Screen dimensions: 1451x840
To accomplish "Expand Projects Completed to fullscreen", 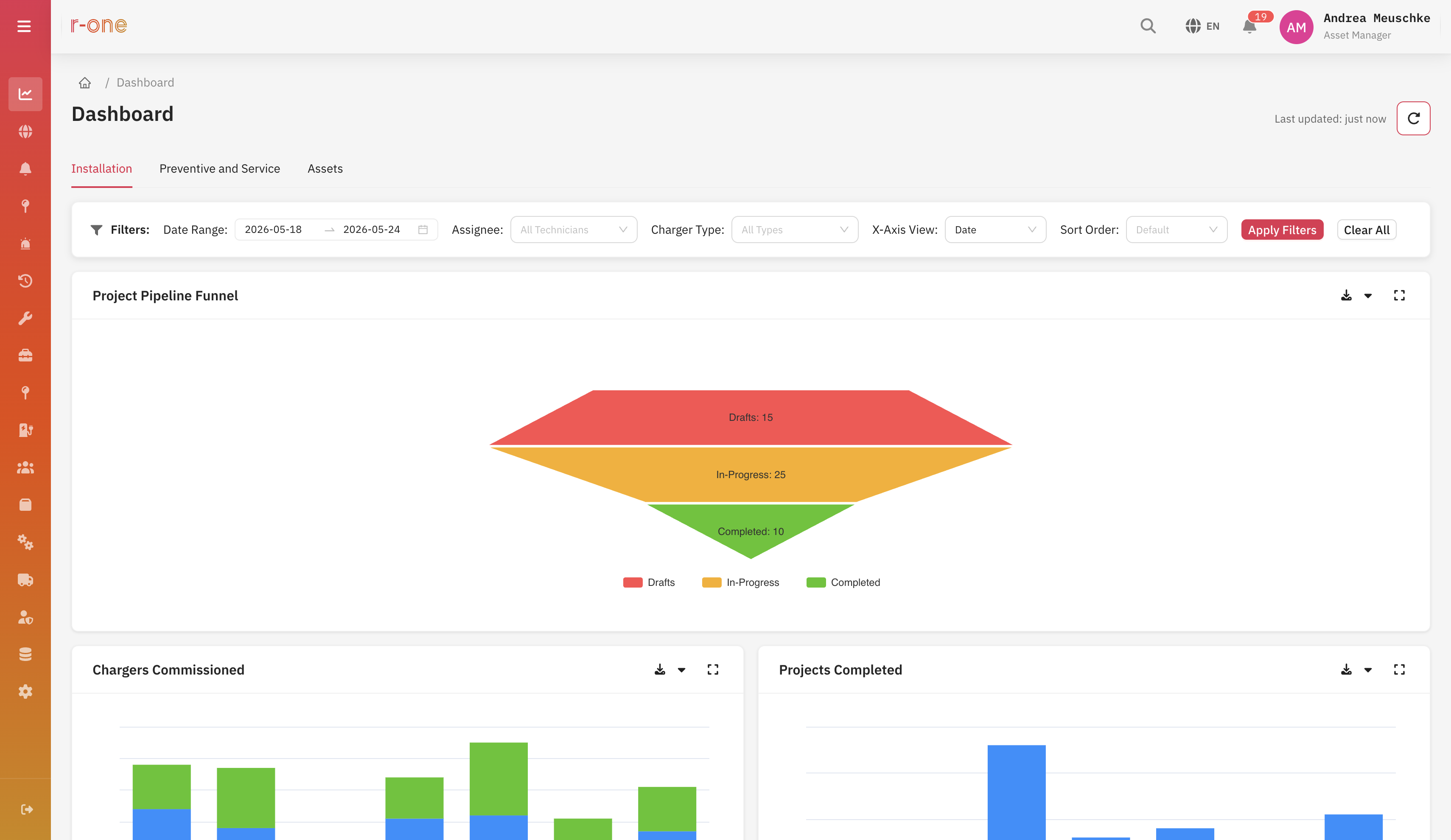I will tap(1399, 669).
